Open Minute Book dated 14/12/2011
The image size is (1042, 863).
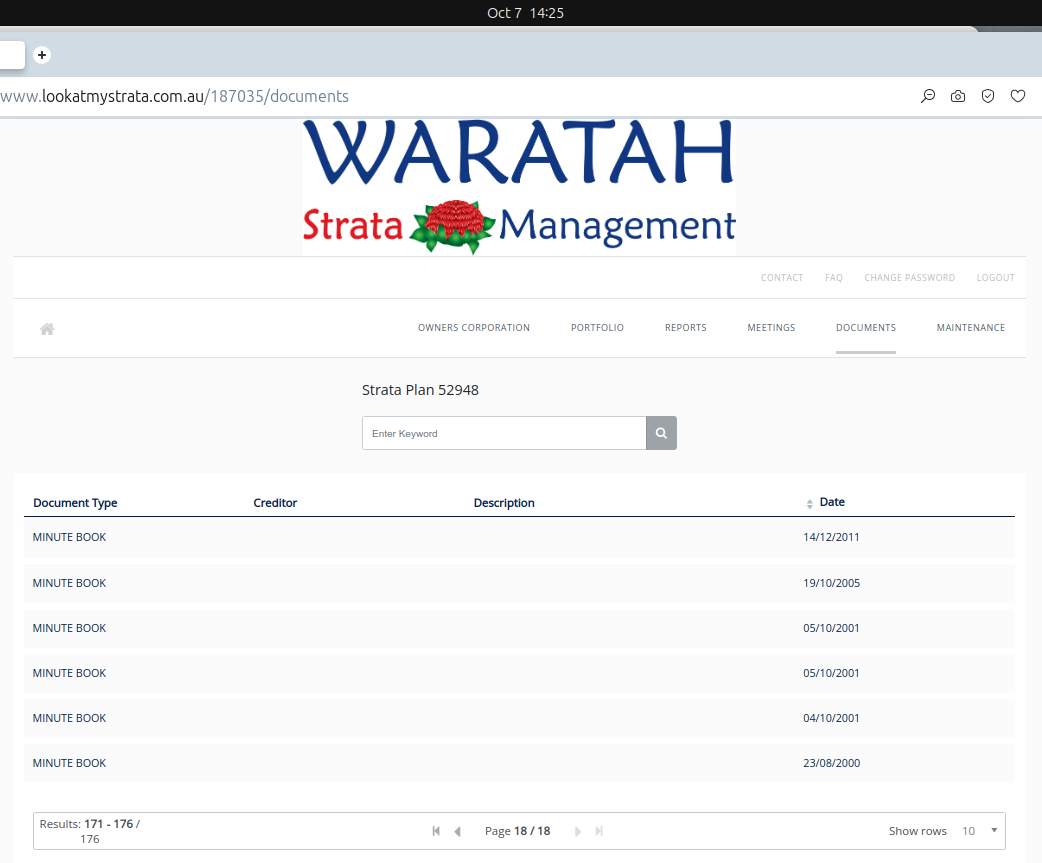(520, 537)
